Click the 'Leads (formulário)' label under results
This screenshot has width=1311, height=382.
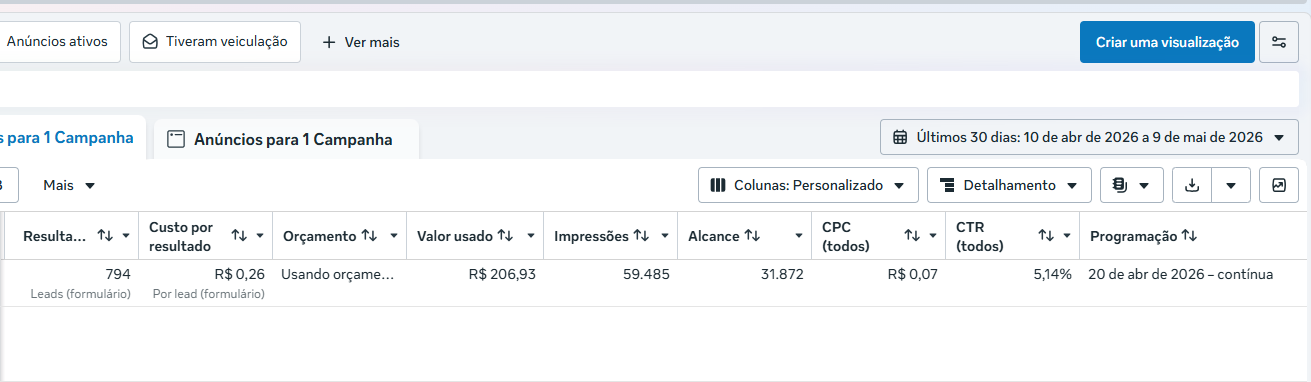click(81, 294)
